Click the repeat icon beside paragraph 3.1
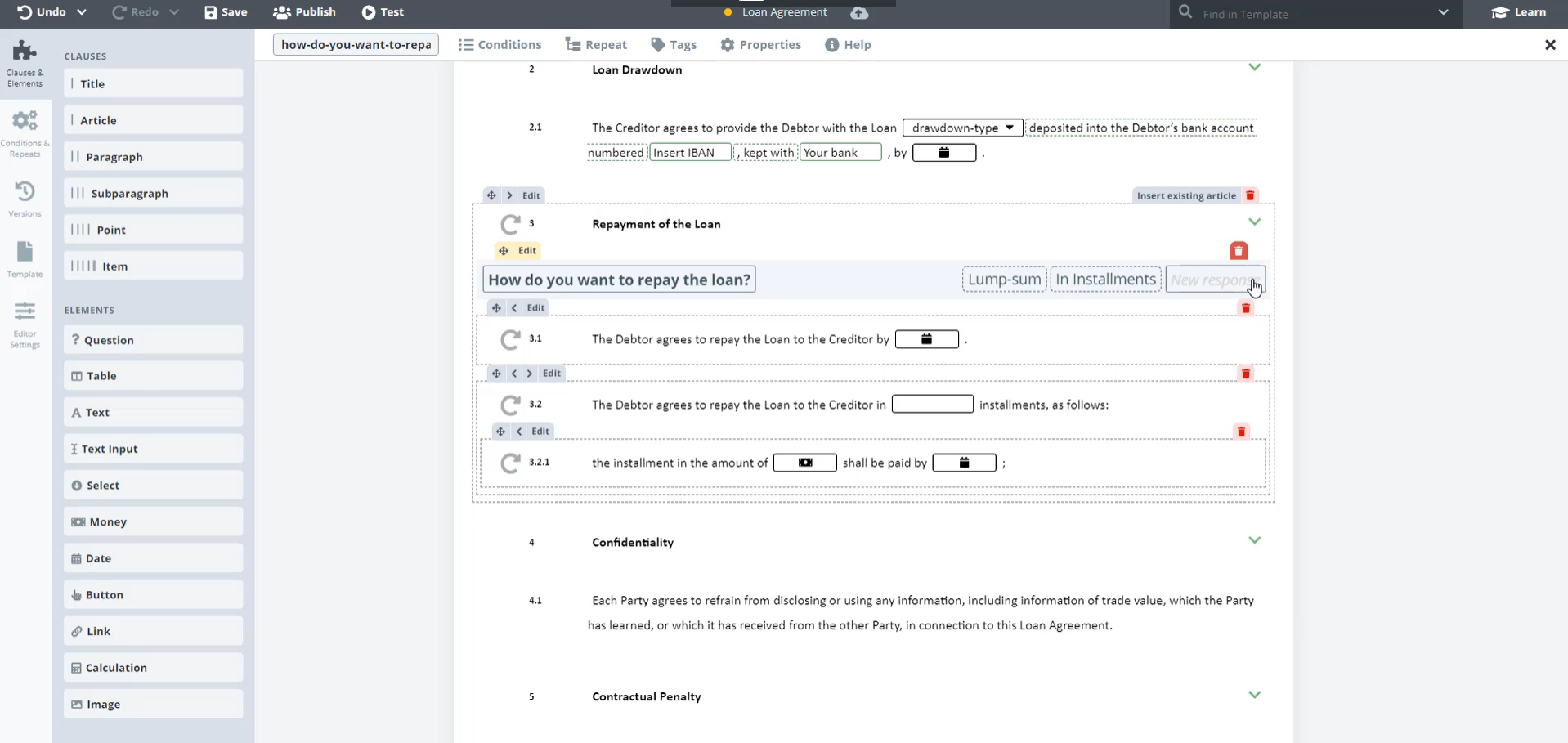1568x743 pixels. (510, 339)
